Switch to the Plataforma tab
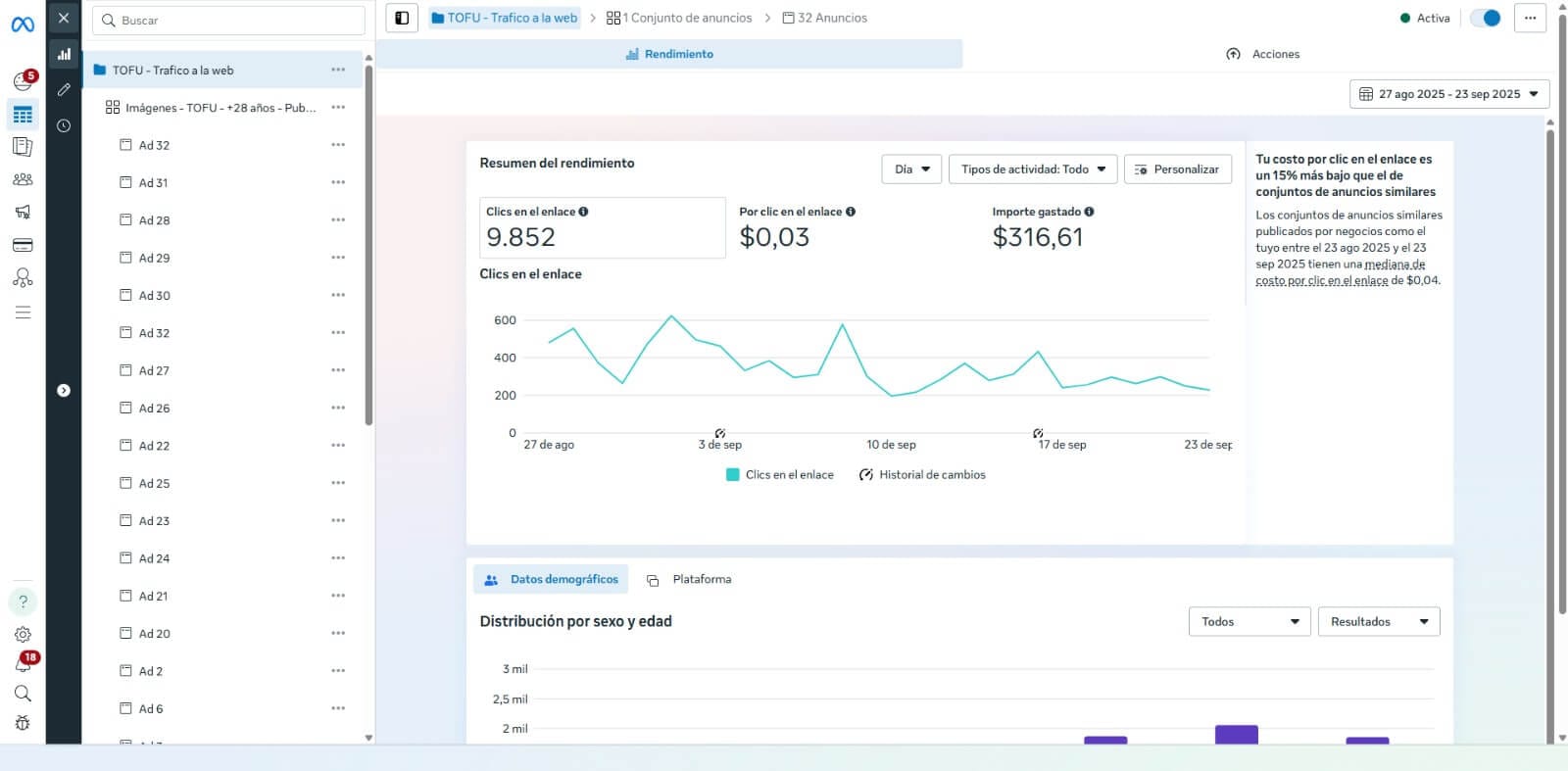1568x771 pixels. click(690, 580)
